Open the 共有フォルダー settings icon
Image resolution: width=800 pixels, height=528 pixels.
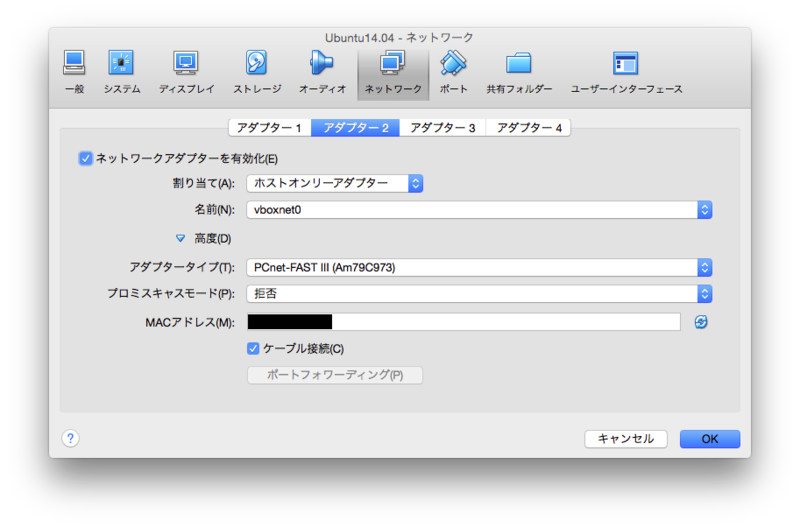click(519, 72)
